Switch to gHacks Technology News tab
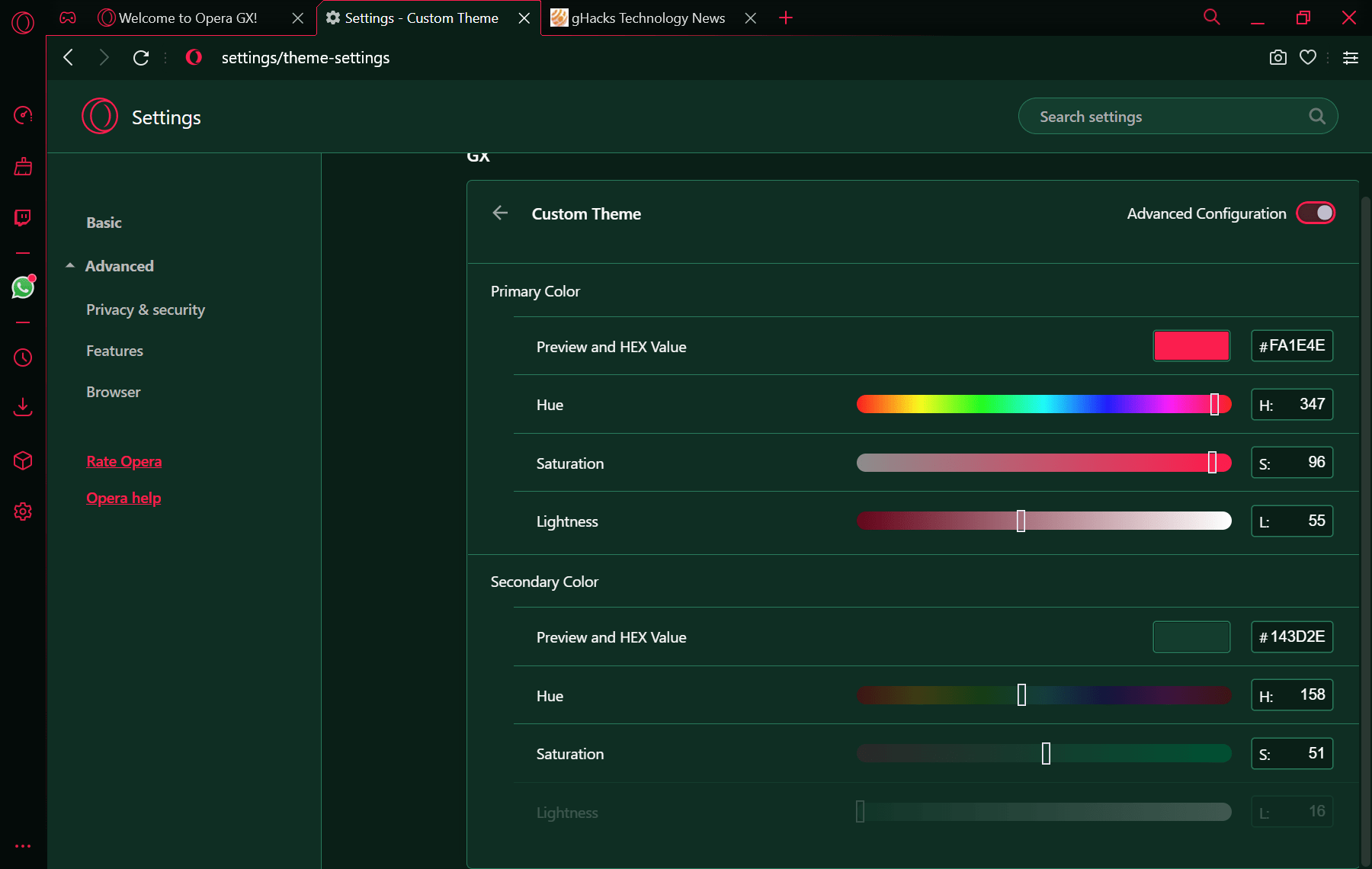Screen dimensions: 1372x869 (648, 18)
